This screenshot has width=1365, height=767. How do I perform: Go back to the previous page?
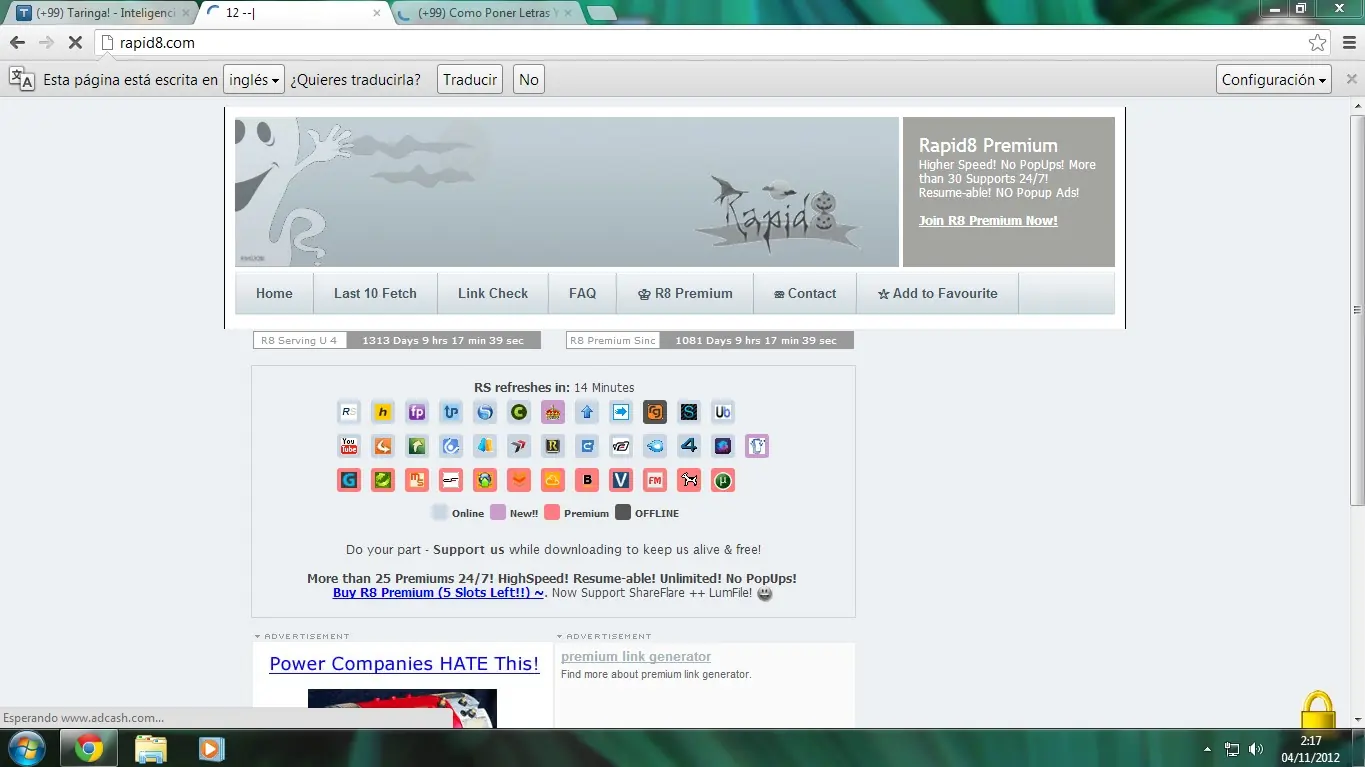(17, 43)
